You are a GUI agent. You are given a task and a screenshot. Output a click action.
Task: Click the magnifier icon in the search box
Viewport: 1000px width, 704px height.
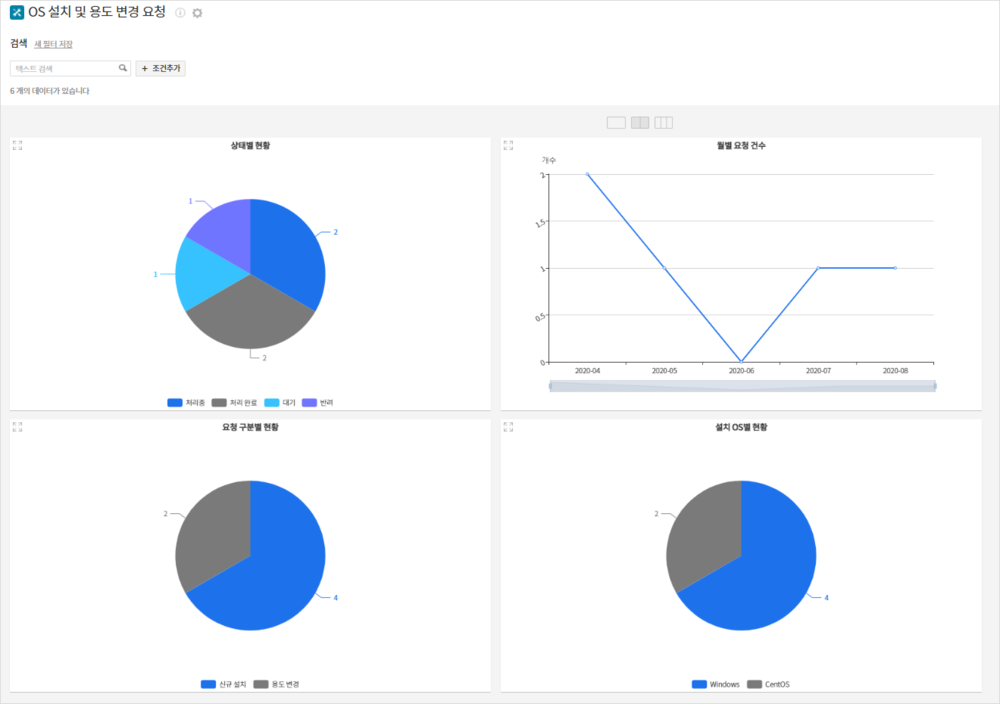point(122,68)
